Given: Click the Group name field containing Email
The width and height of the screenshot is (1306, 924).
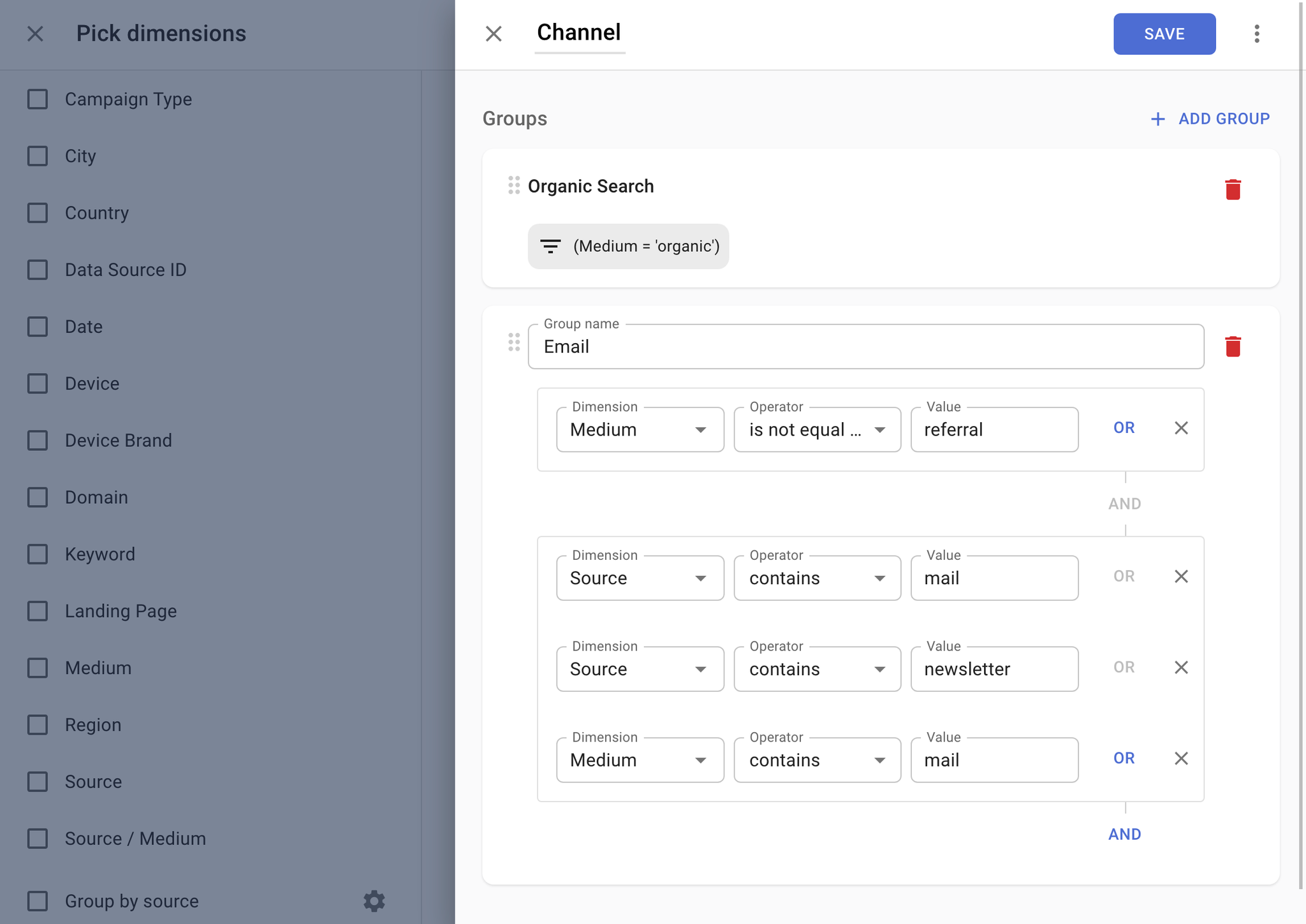Looking at the screenshot, I should click(x=865, y=346).
